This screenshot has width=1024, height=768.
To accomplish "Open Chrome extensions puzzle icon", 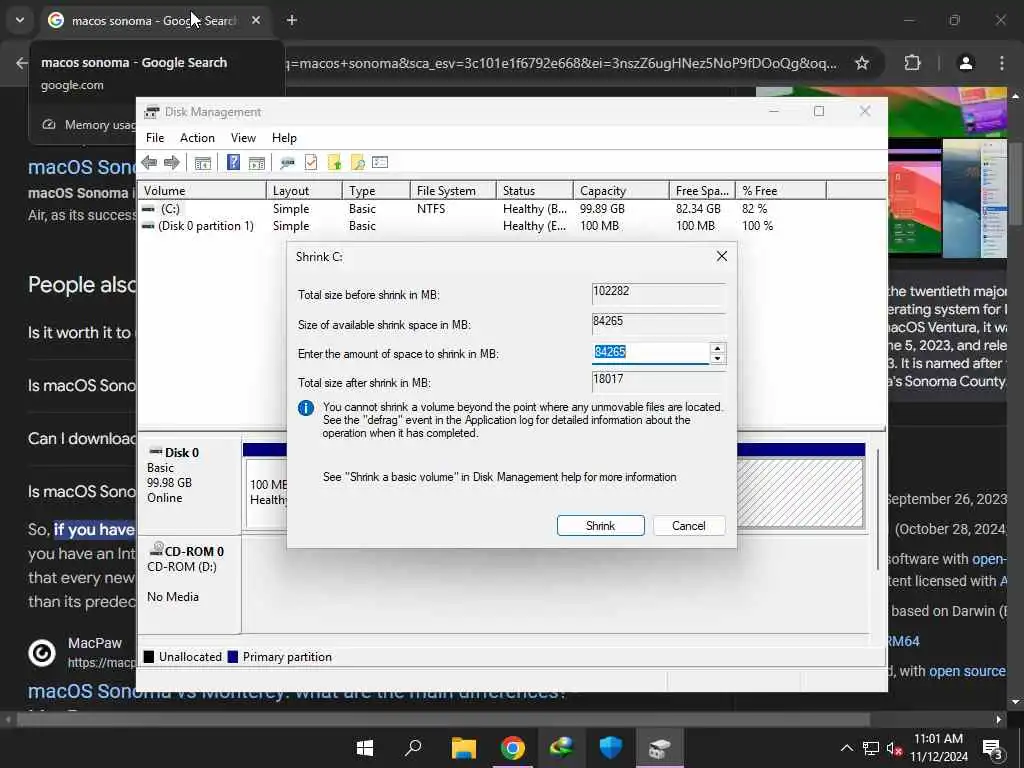I will click(x=912, y=63).
